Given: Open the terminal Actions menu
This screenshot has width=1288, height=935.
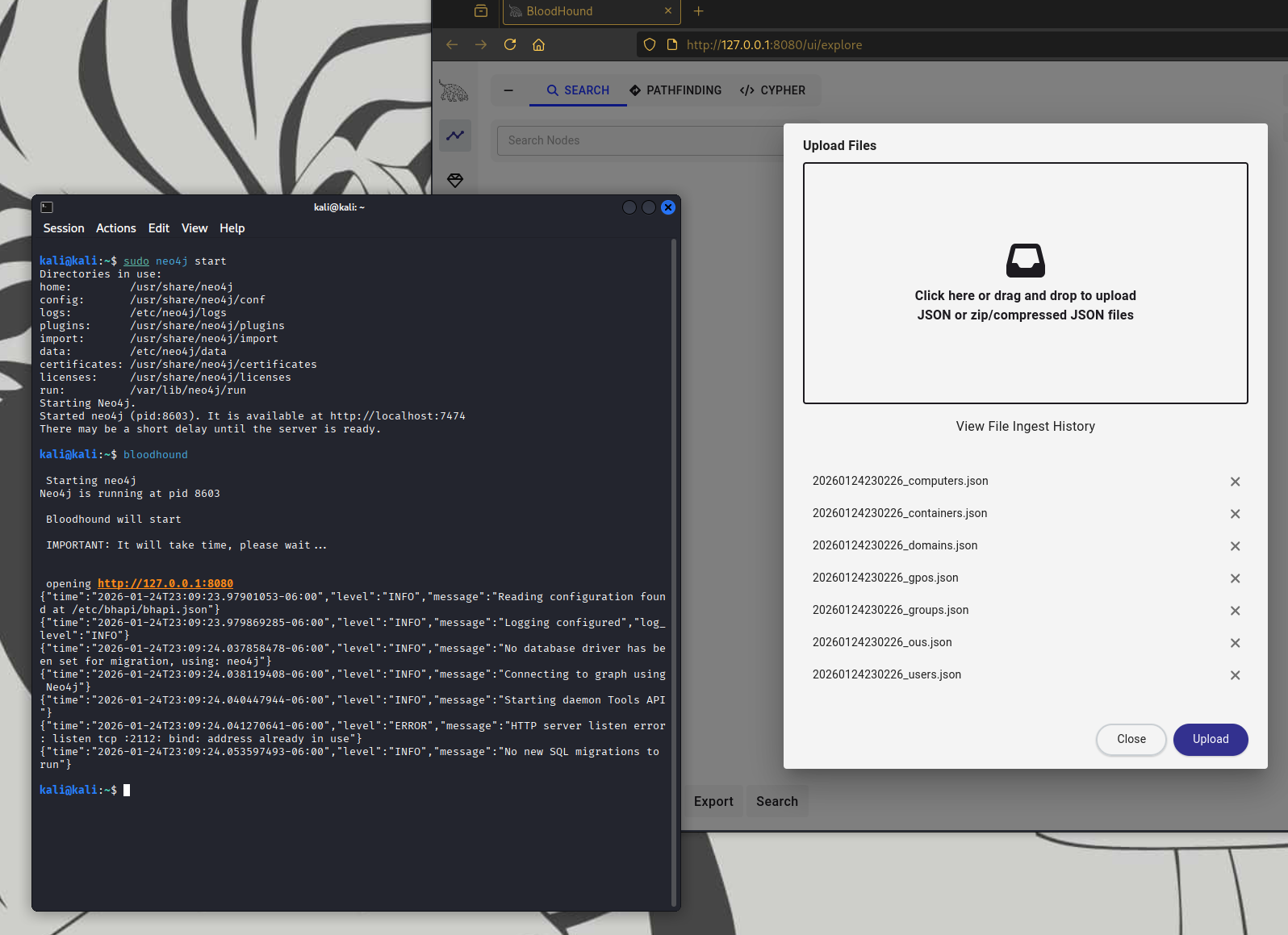Looking at the screenshot, I should click(115, 228).
